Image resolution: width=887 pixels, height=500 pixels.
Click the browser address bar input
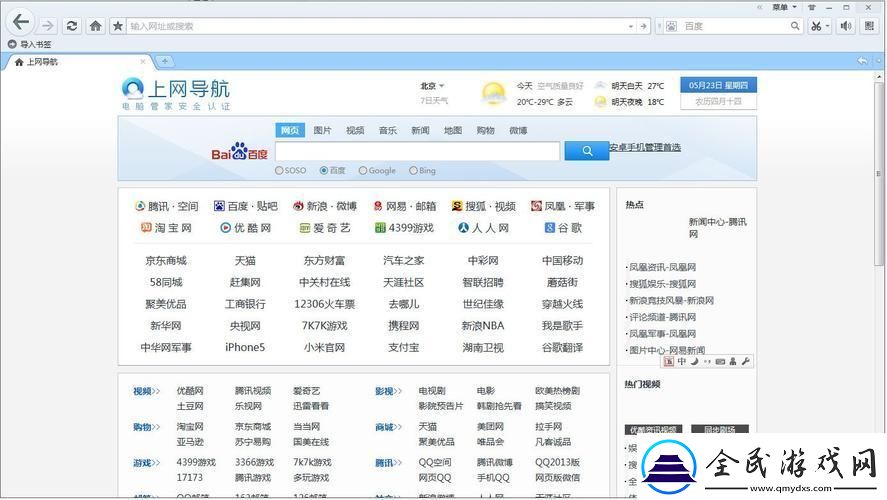tap(377, 26)
